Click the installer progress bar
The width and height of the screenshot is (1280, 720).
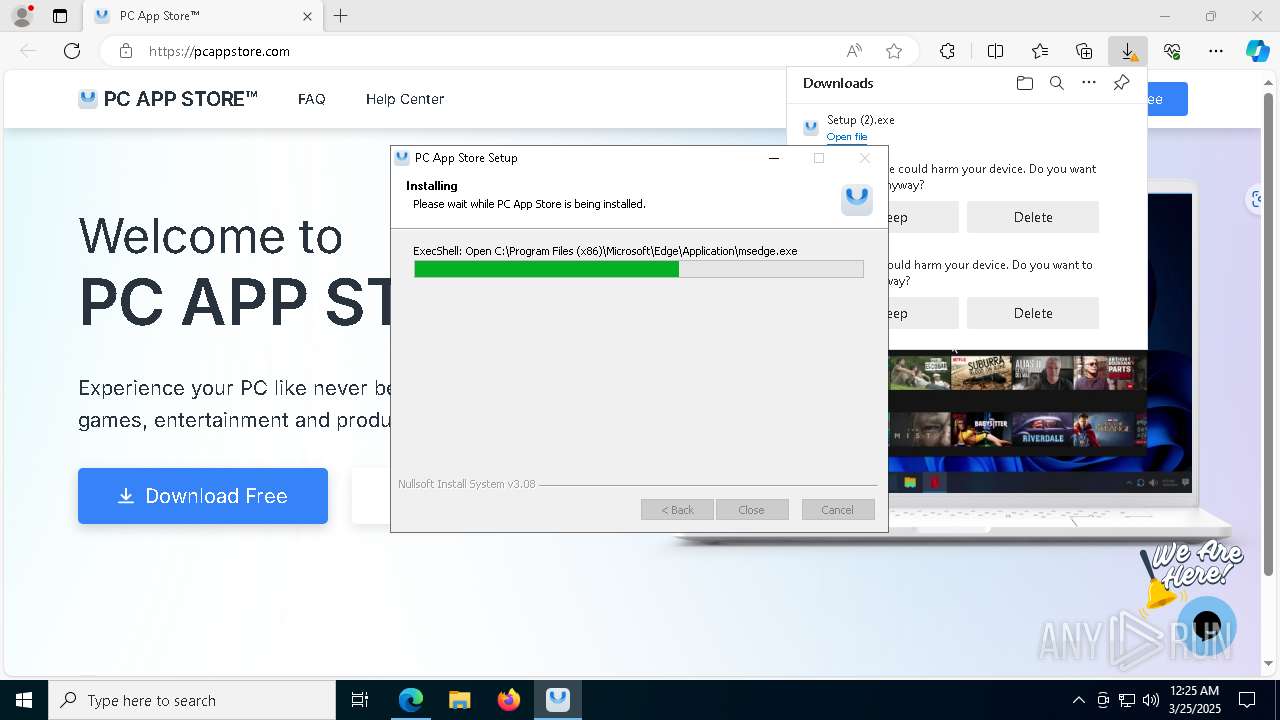[x=639, y=269]
